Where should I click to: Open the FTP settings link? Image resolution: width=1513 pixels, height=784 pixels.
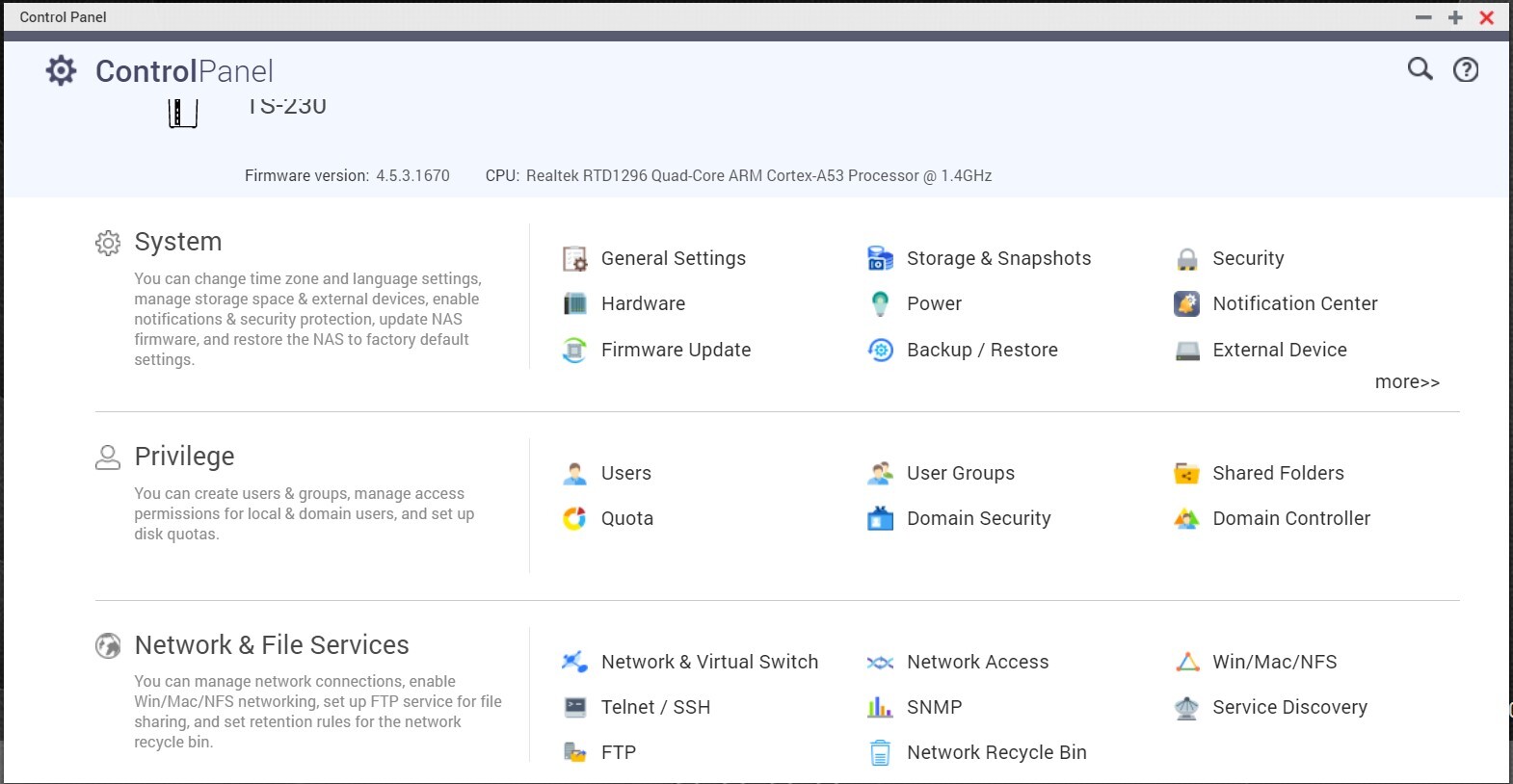pos(619,752)
